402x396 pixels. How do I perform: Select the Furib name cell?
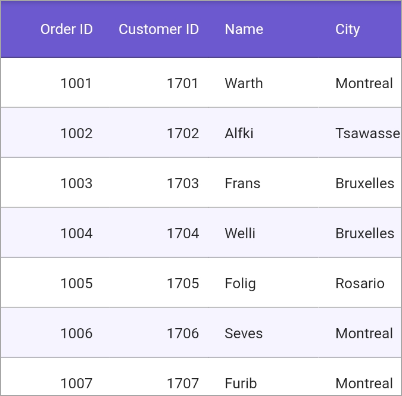[263, 377]
